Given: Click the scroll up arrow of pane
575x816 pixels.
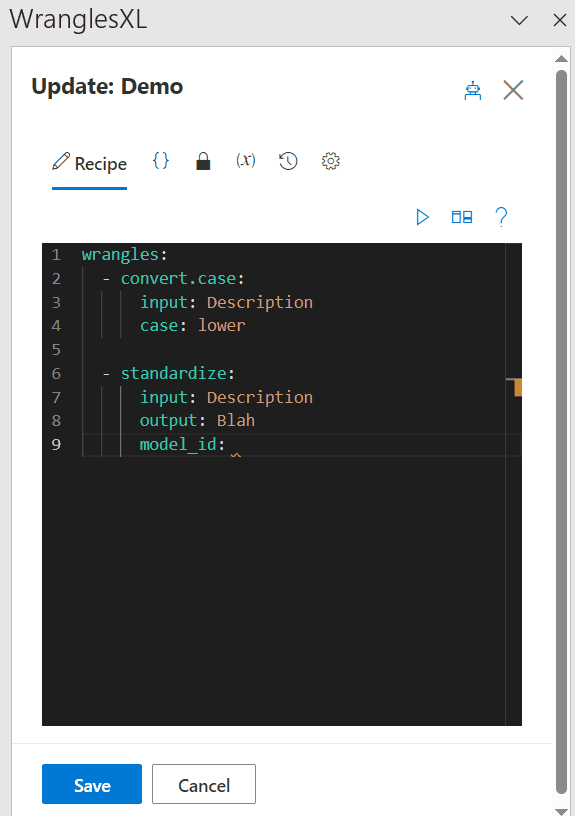Looking at the screenshot, I should pyautogui.click(x=561, y=58).
